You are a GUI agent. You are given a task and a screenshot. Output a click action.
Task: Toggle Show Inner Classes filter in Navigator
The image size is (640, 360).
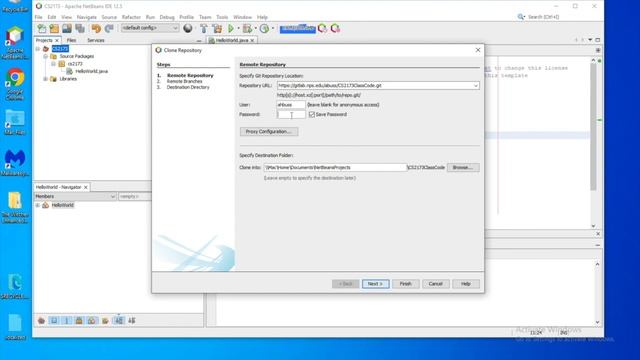(x=92, y=320)
